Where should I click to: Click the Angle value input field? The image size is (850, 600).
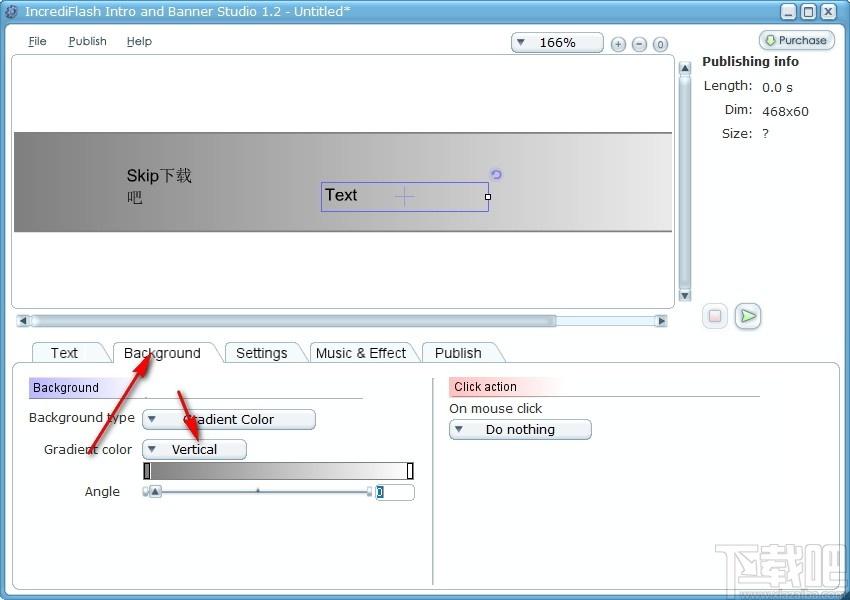click(395, 492)
